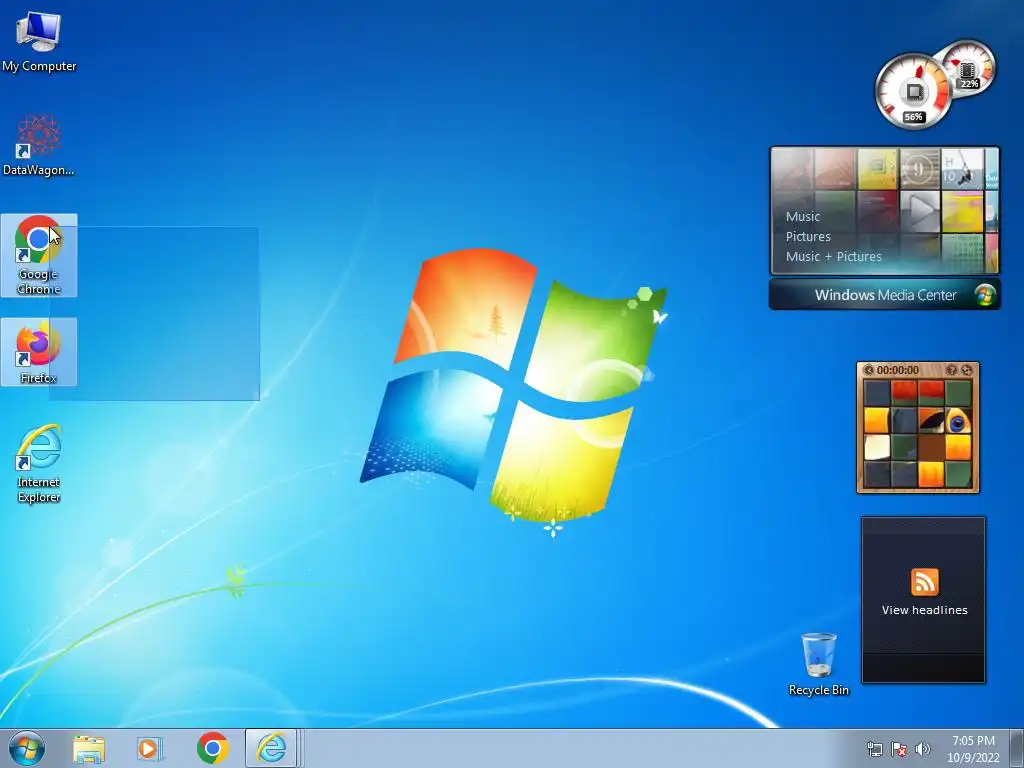
Task: Click the puzzle timer 00:00:00
Action: pos(898,370)
